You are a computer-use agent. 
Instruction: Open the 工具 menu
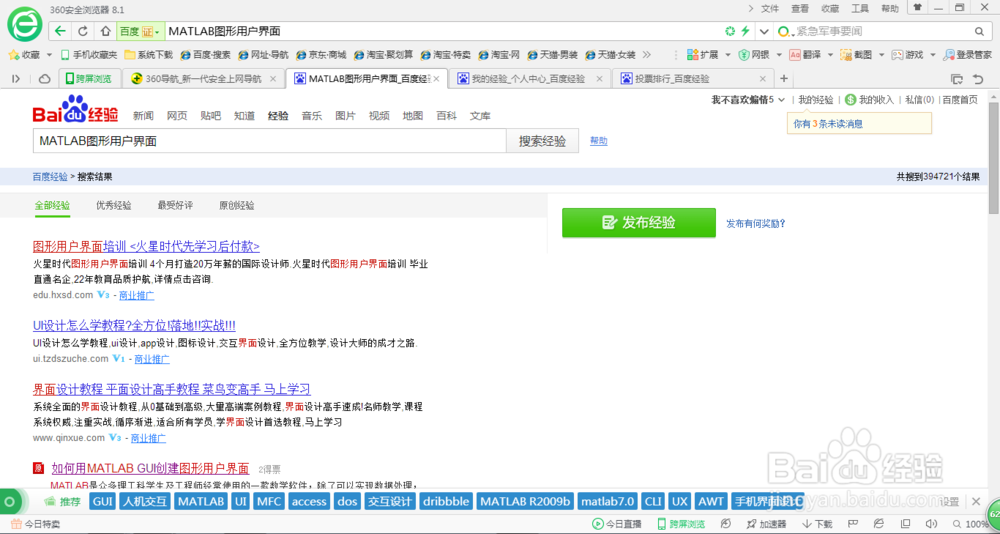pyautogui.click(x=860, y=8)
